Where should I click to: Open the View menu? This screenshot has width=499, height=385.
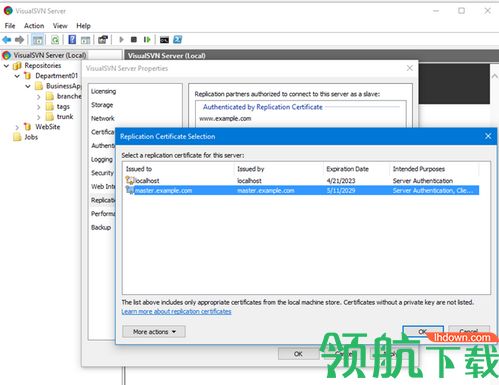[x=60, y=26]
